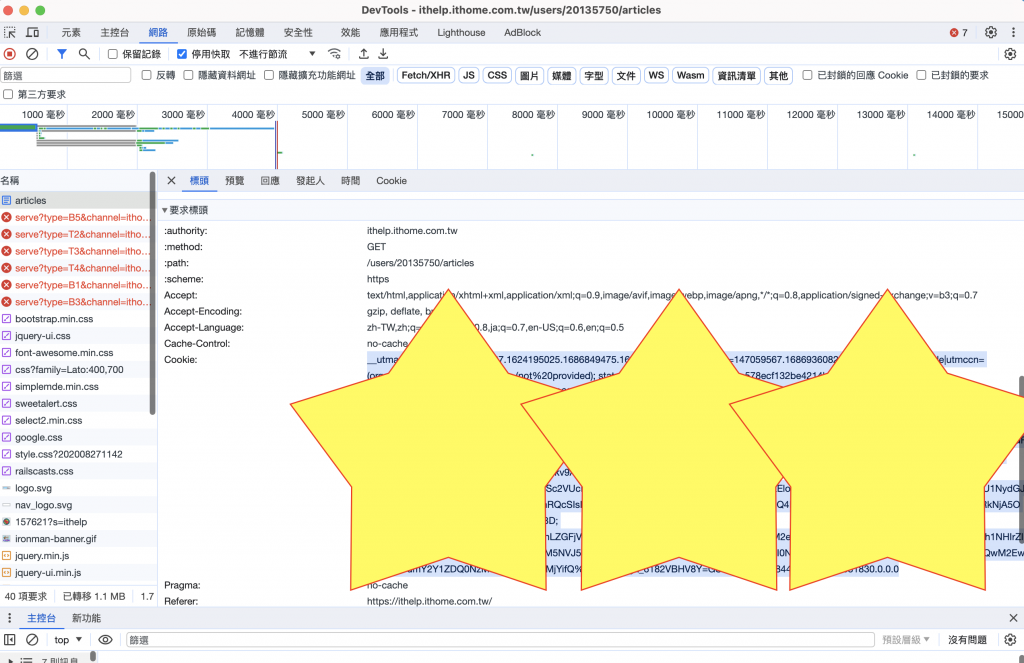Open the top context dropdown in console
The width and height of the screenshot is (1024, 663).
tap(68, 639)
